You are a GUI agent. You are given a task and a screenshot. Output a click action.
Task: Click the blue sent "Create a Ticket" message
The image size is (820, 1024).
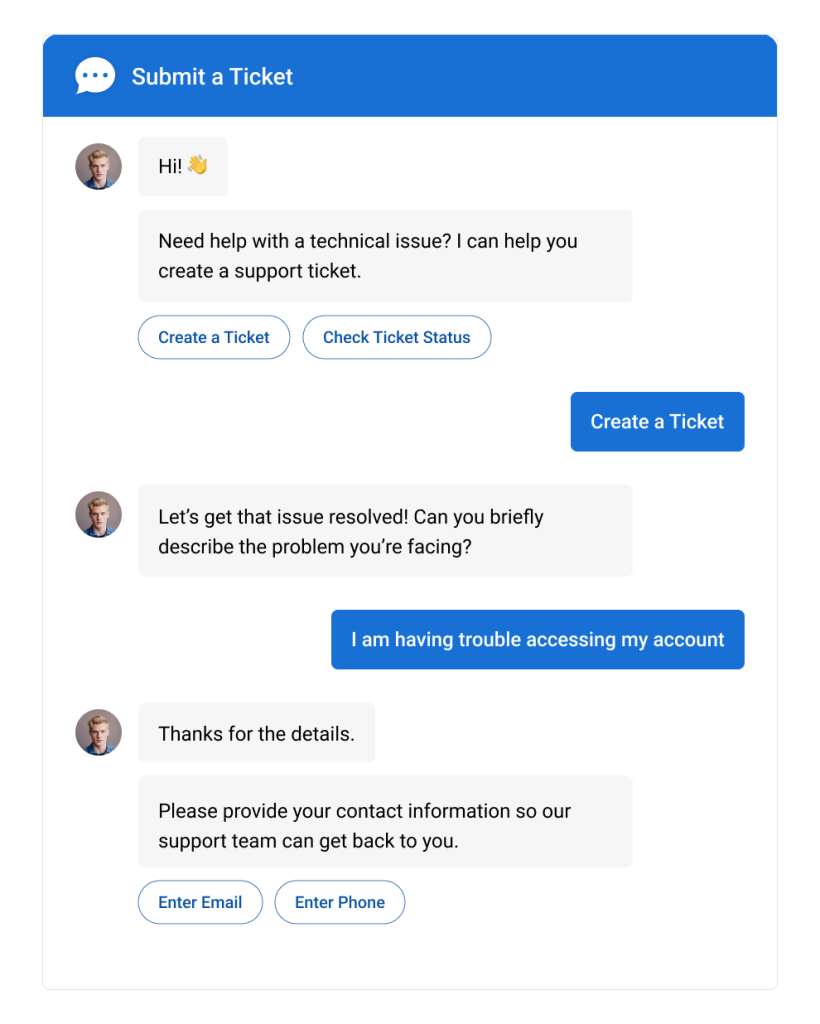657,422
